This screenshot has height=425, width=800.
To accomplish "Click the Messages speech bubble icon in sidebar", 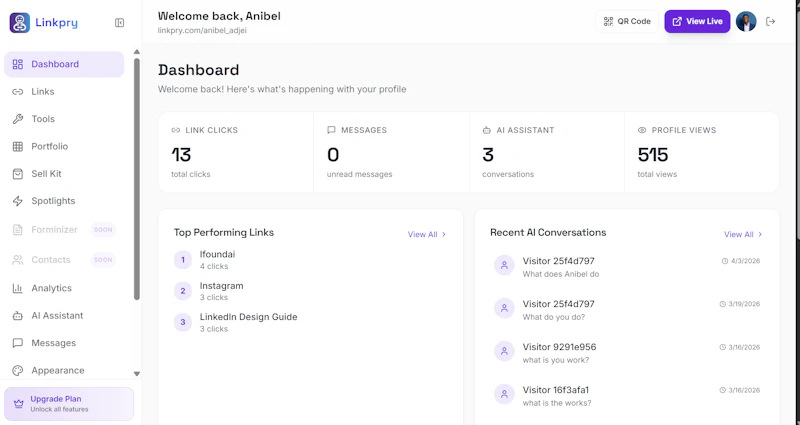I will coord(18,343).
